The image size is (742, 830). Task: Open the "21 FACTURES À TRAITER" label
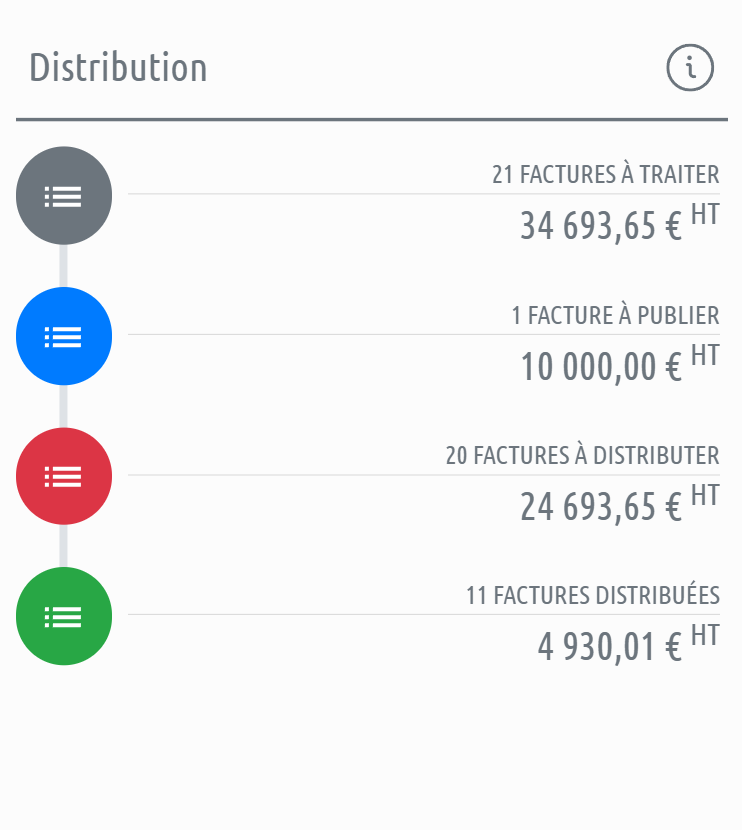pyautogui.click(x=605, y=175)
